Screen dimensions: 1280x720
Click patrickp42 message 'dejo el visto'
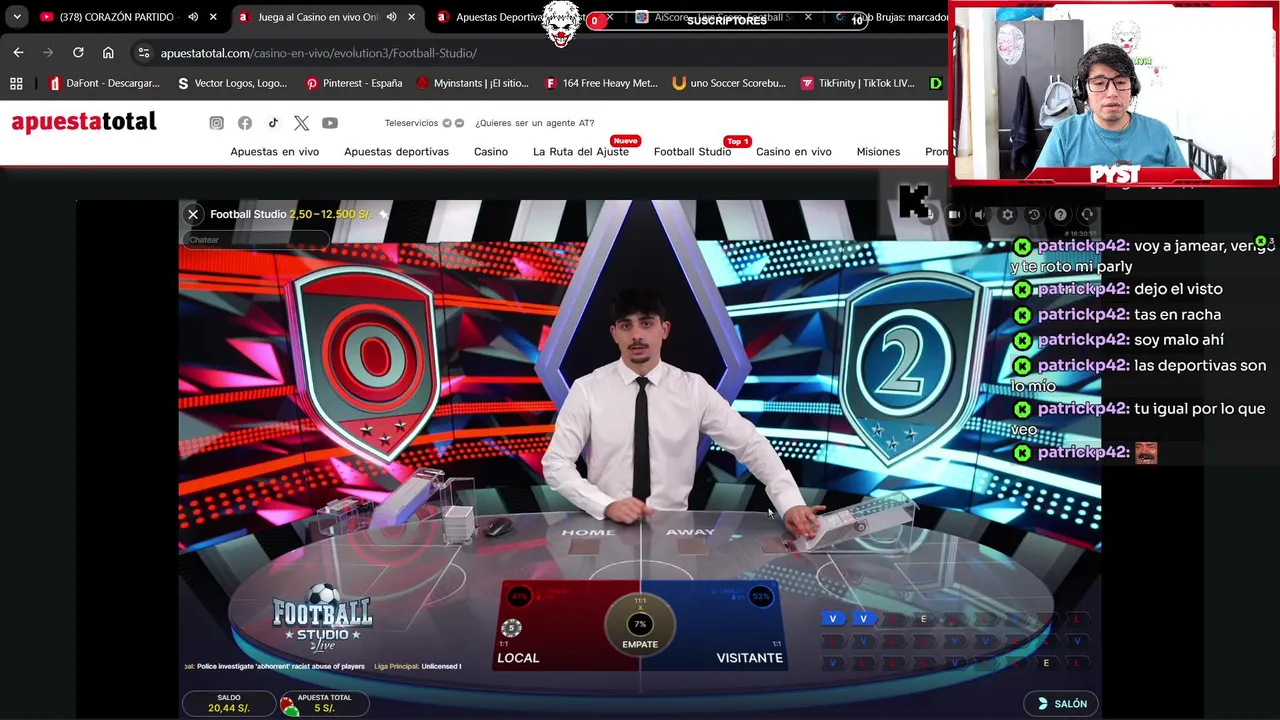(1178, 289)
